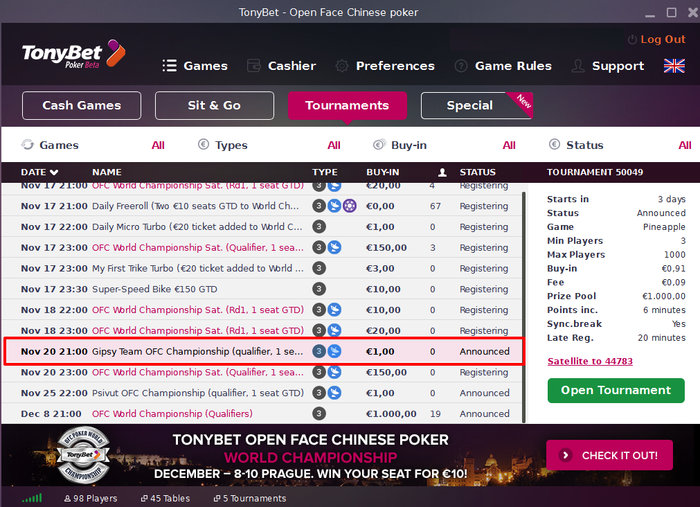Click the grey 3 icon in Daily Micro Turbo row
The width and height of the screenshot is (700, 507).
319,227
